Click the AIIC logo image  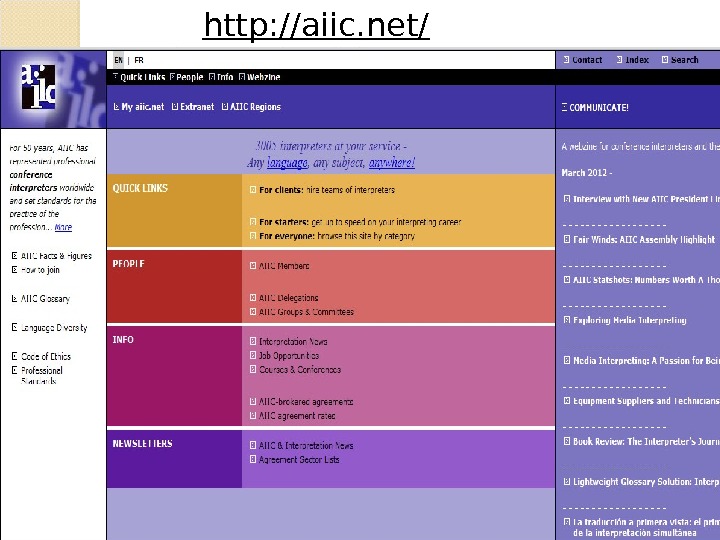point(39,86)
